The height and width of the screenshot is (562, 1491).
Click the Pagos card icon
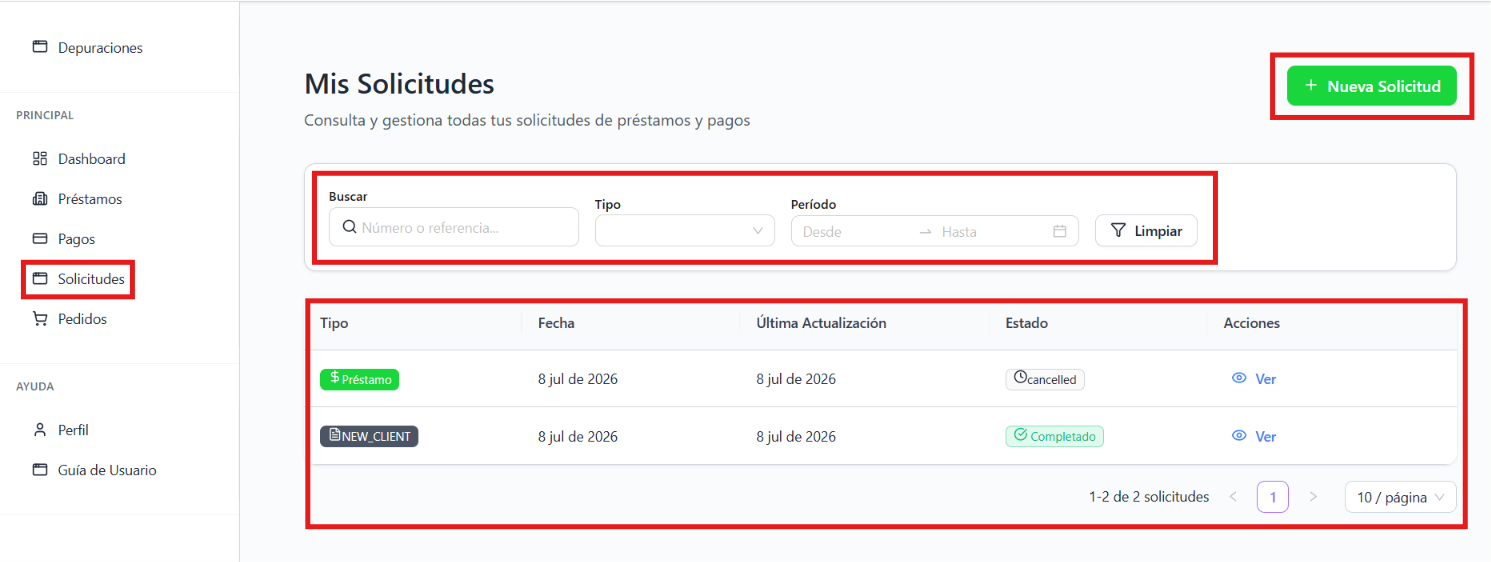pyautogui.click(x=40, y=239)
